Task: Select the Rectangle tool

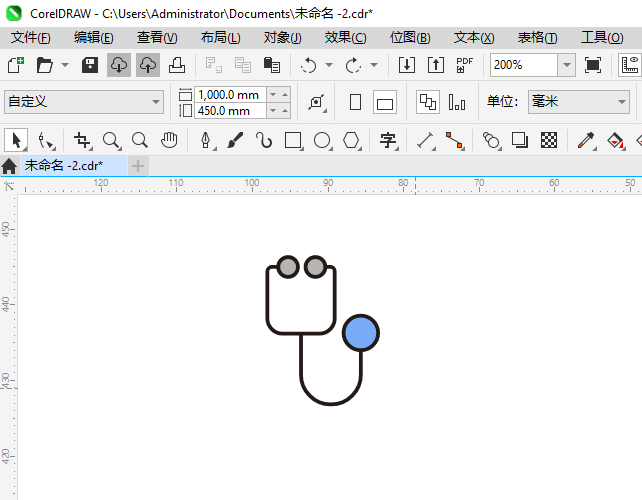Action: point(293,140)
